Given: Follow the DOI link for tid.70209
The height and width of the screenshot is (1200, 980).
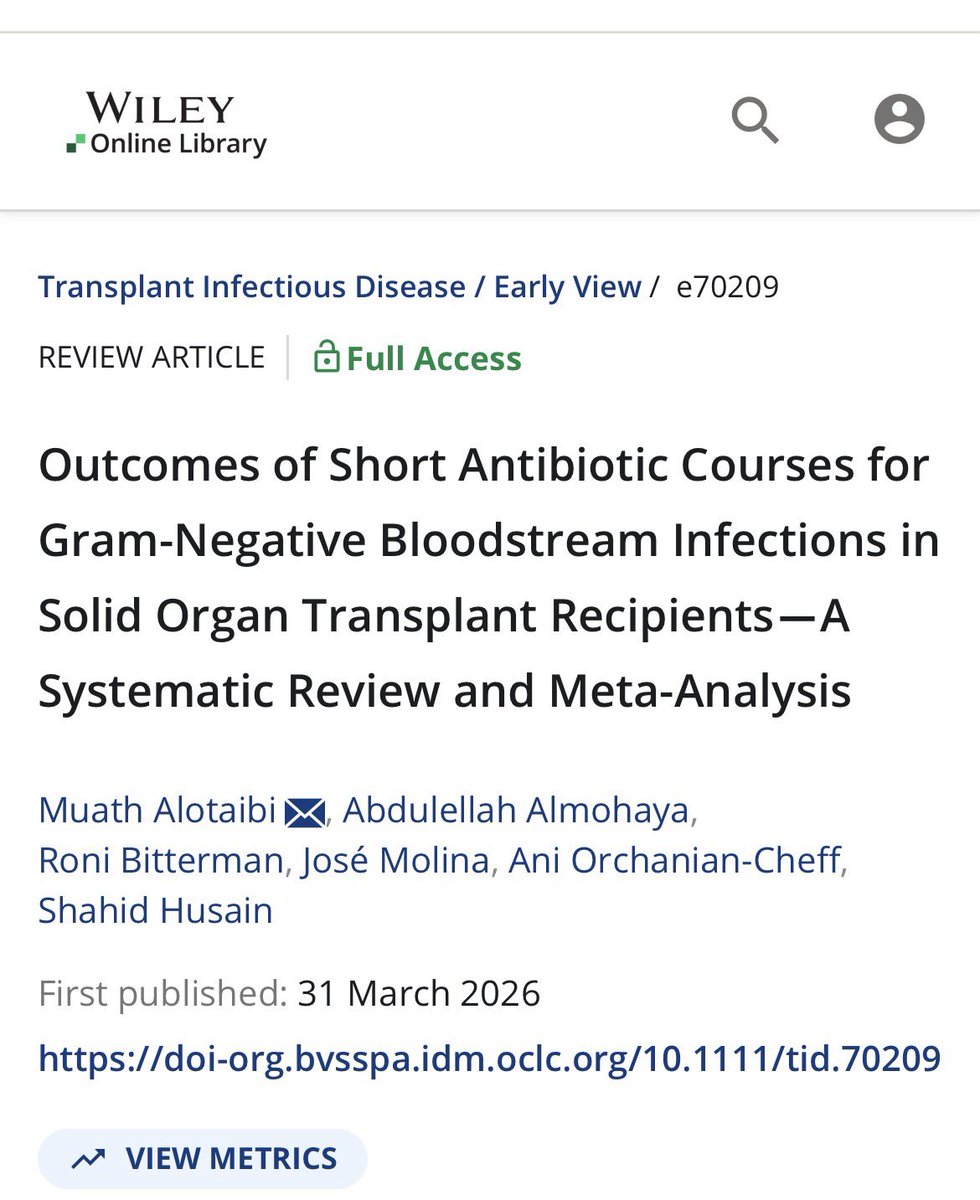Looking at the screenshot, I should pos(489,1058).
